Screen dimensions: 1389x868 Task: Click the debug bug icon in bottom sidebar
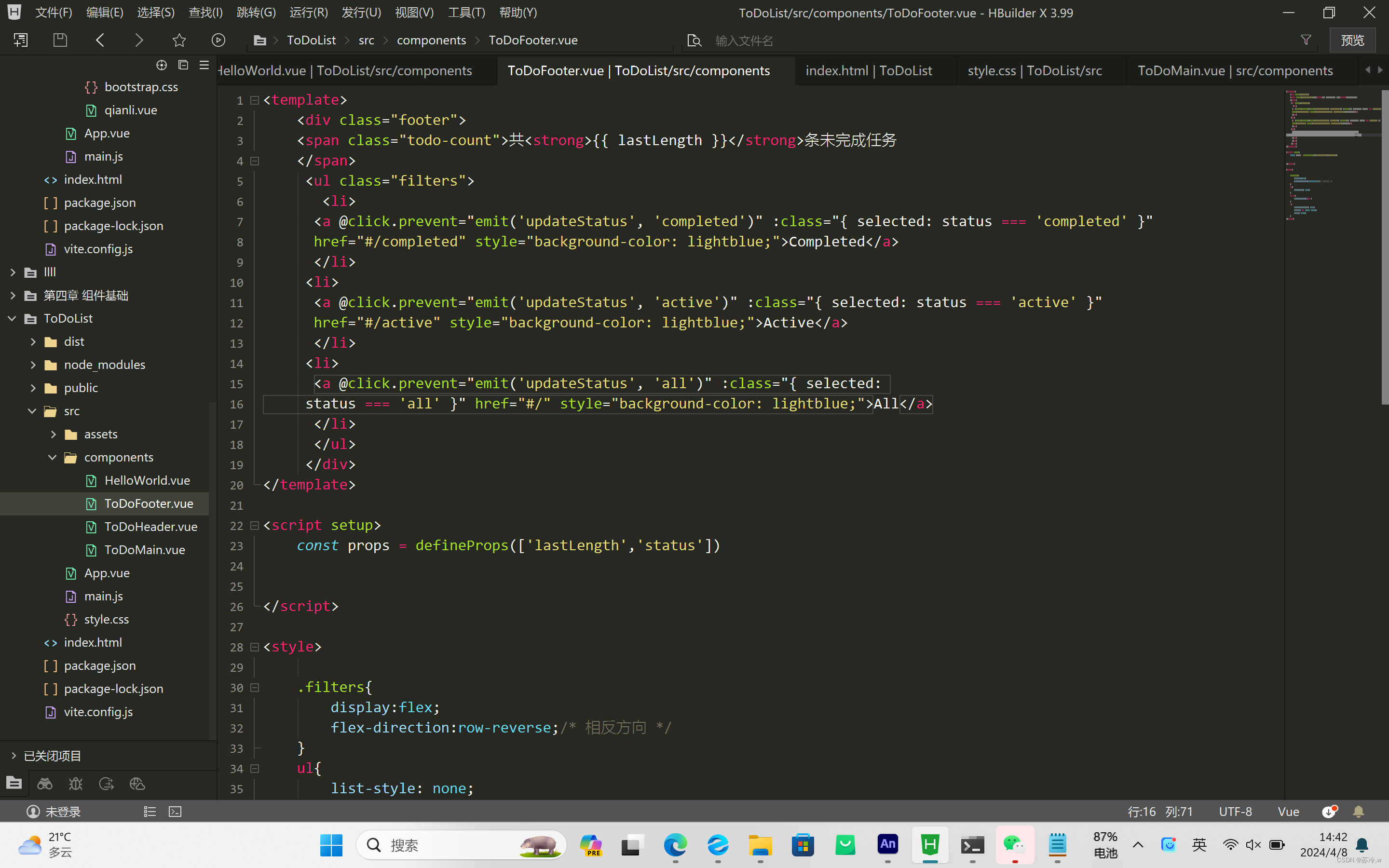tap(76, 784)
